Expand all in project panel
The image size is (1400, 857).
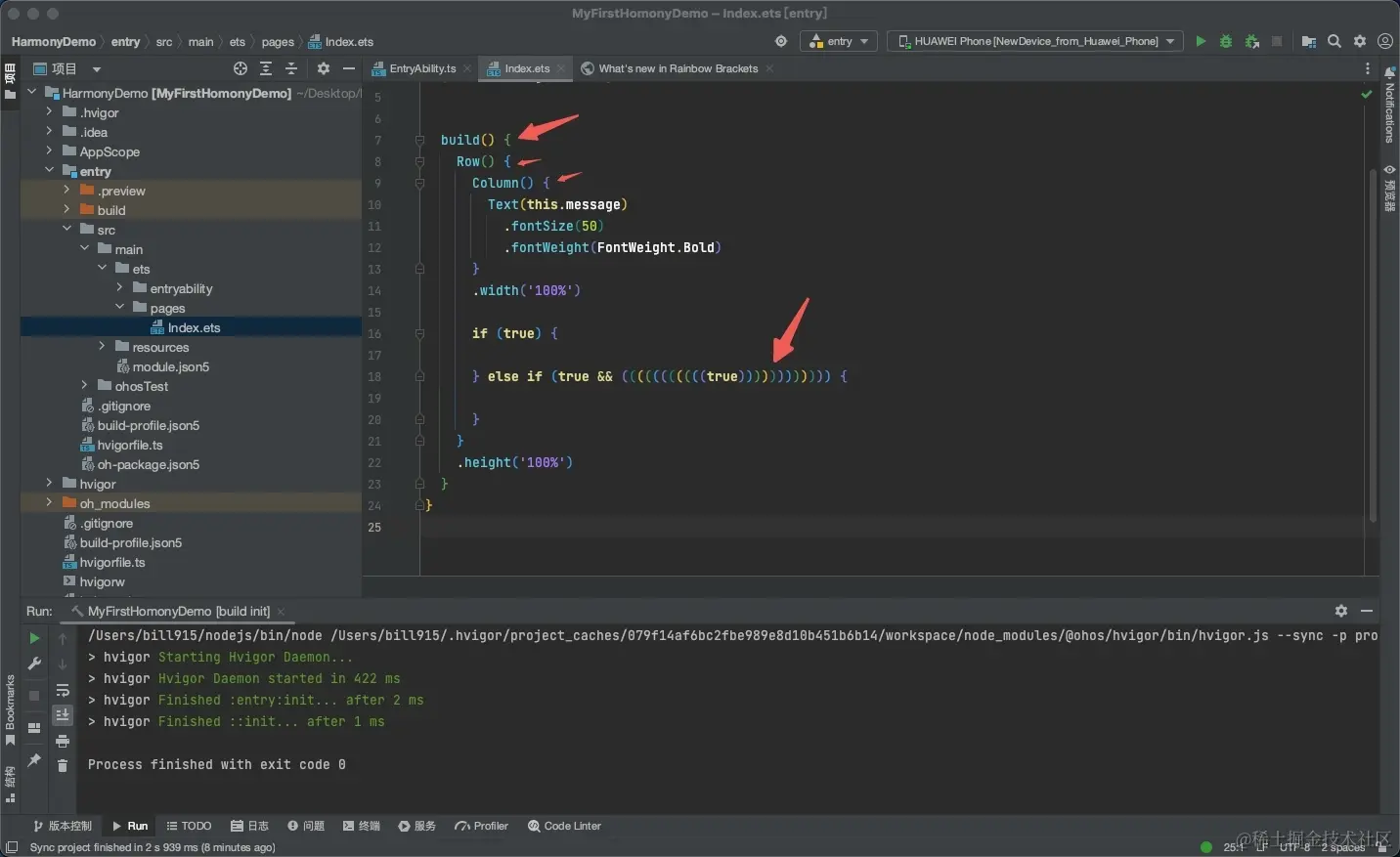pyautogui.click(x=266, y=68)
